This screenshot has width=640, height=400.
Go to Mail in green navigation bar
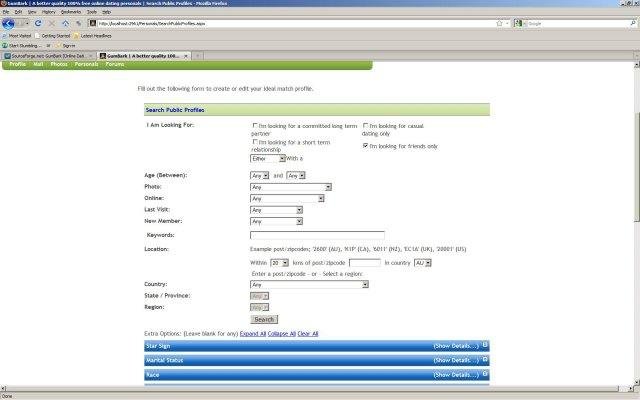point(38,64)
